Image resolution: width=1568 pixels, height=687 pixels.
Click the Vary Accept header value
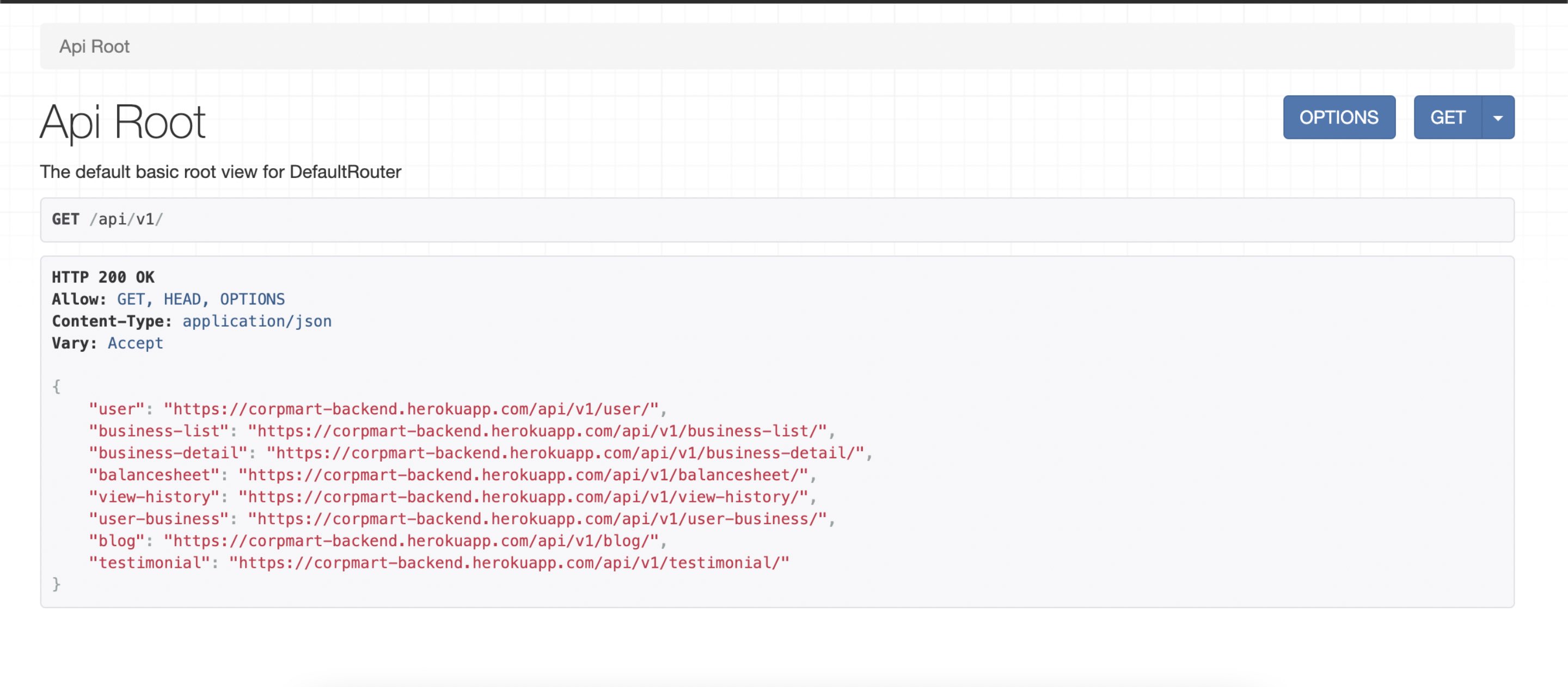pos(135,342)
